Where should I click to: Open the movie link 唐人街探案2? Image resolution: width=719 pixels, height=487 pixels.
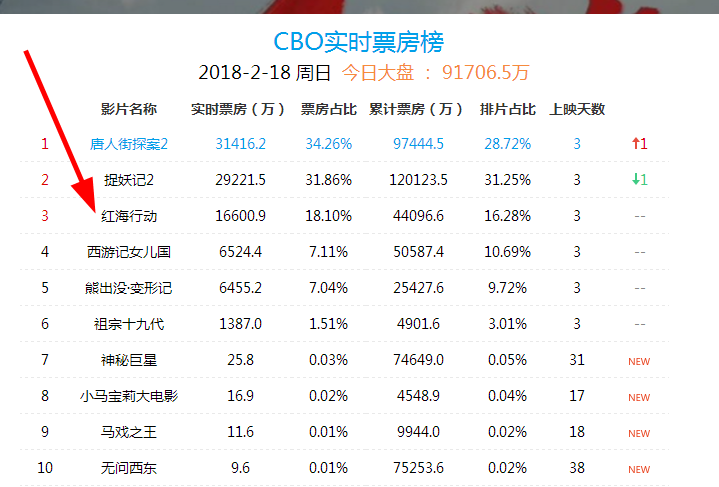point(129,144)
